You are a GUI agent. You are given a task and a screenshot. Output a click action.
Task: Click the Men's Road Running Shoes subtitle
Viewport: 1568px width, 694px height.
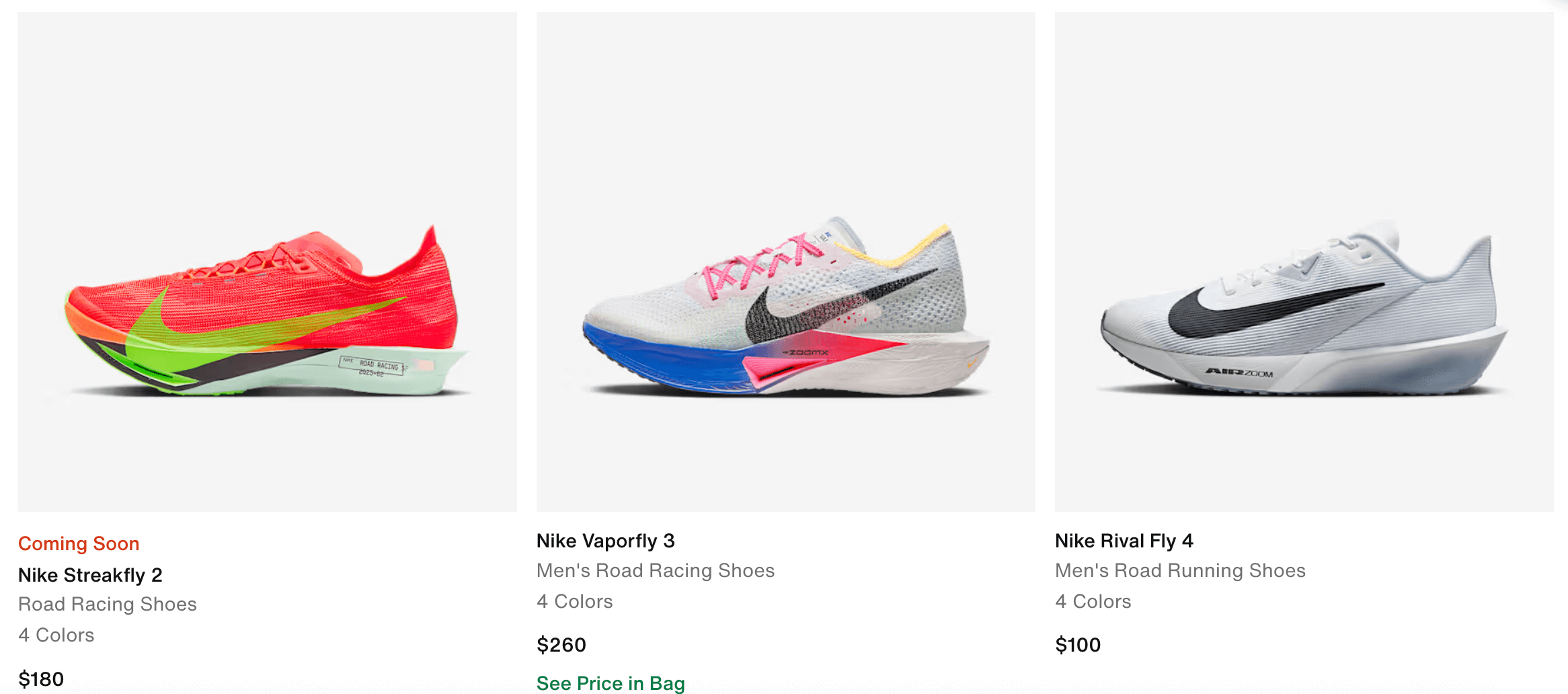click(x=1180, y=570)
